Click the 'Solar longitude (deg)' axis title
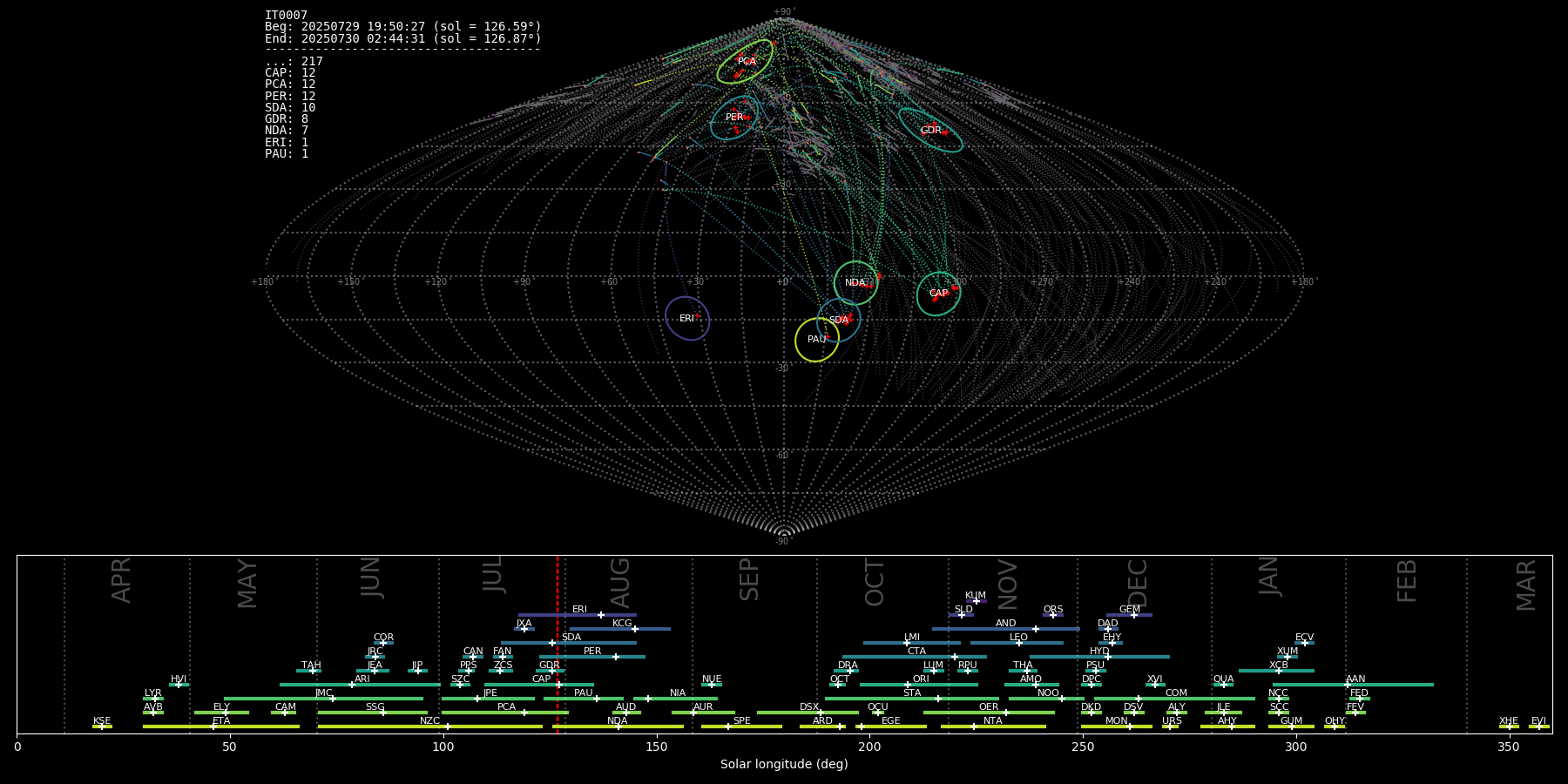Screen dimensions: 1568x784 (x=784, y=764)
